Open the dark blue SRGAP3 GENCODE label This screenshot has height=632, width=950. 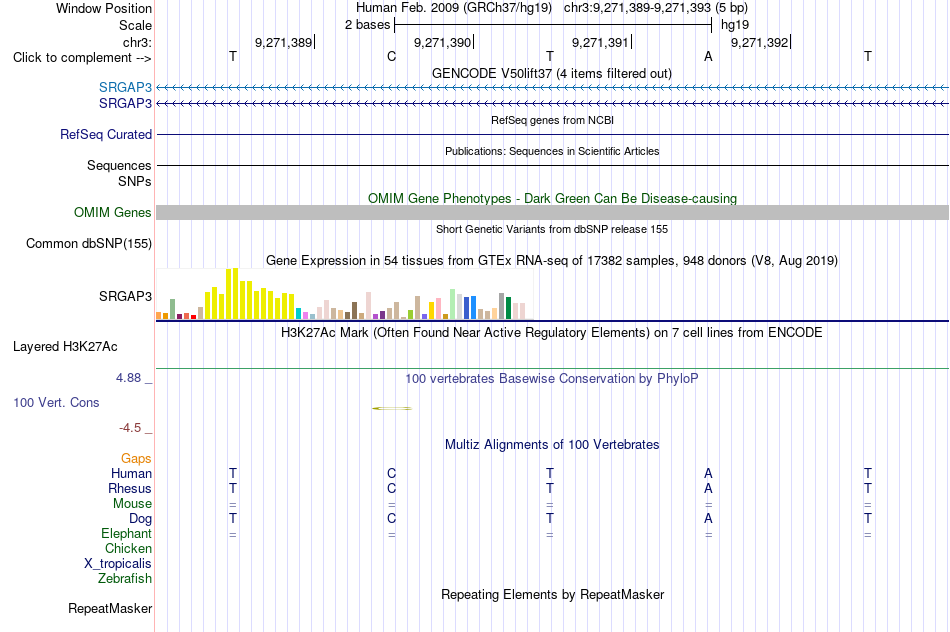tap(125, 104)
